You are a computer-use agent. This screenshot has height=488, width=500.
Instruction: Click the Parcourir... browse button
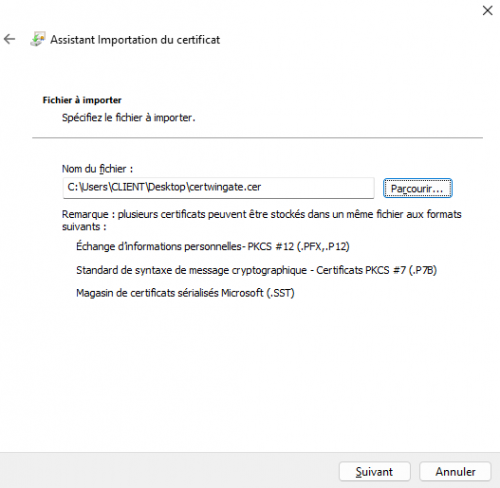[x=417, y=188]
